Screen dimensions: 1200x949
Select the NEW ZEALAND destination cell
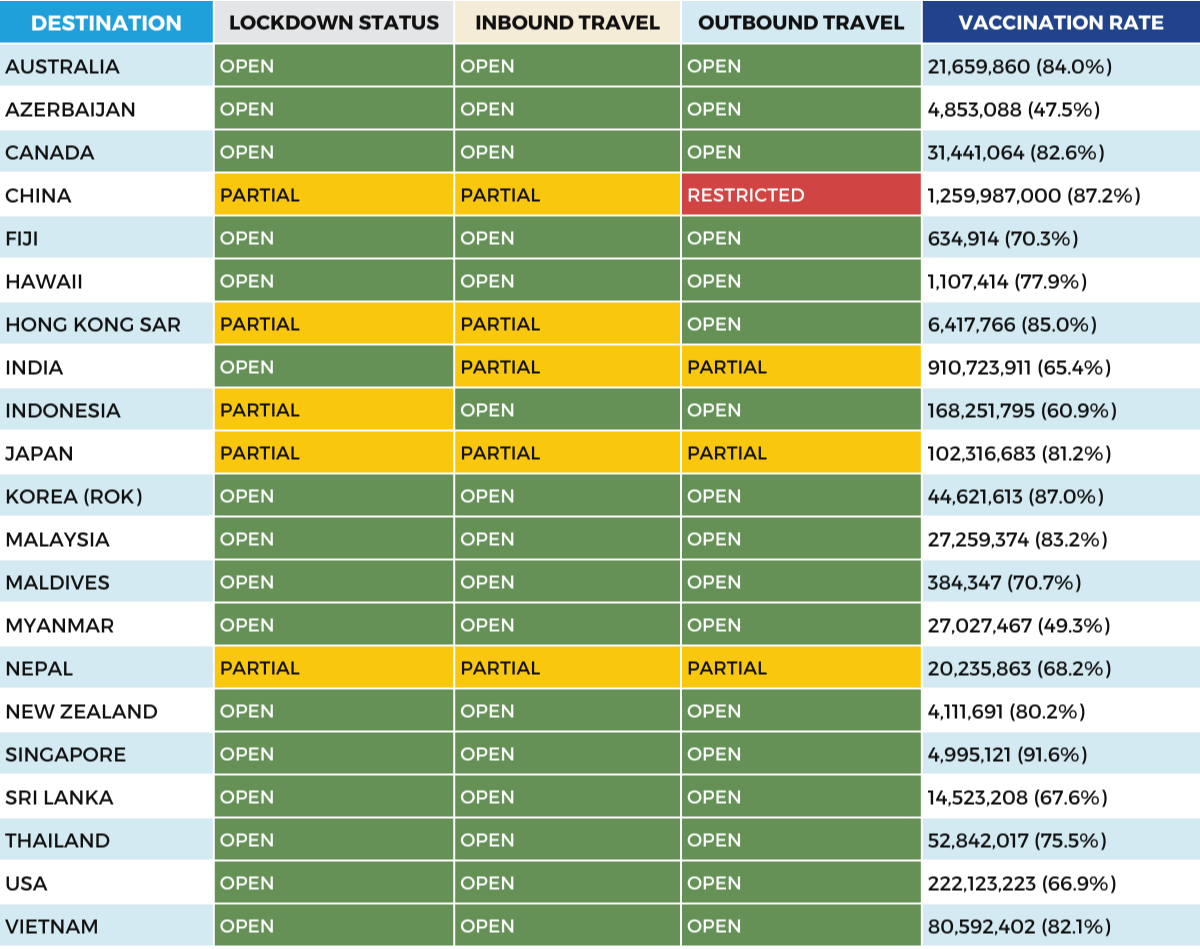click(106, 711)
